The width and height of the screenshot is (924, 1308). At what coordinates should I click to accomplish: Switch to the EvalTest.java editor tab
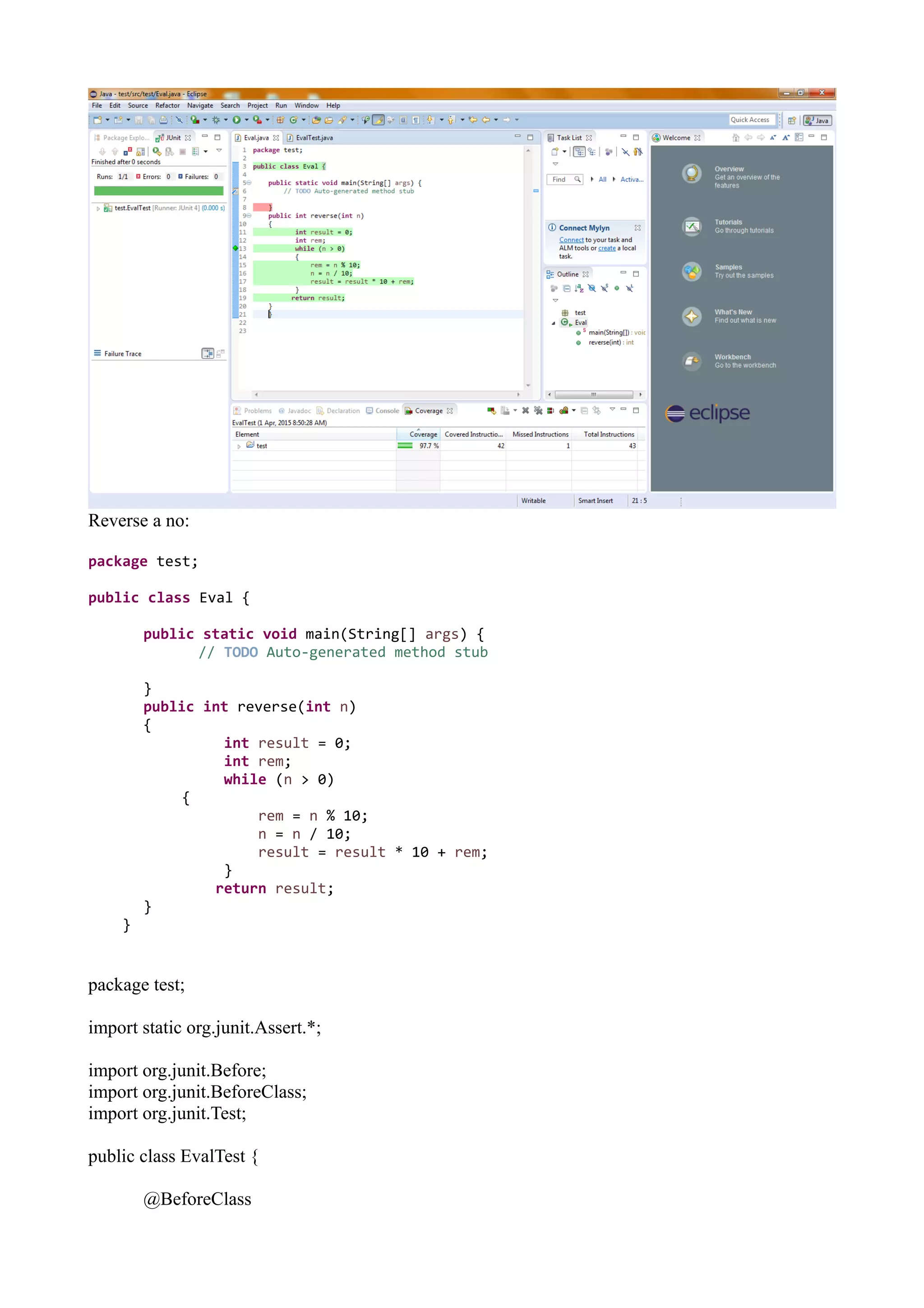click(x=314, y=138)
